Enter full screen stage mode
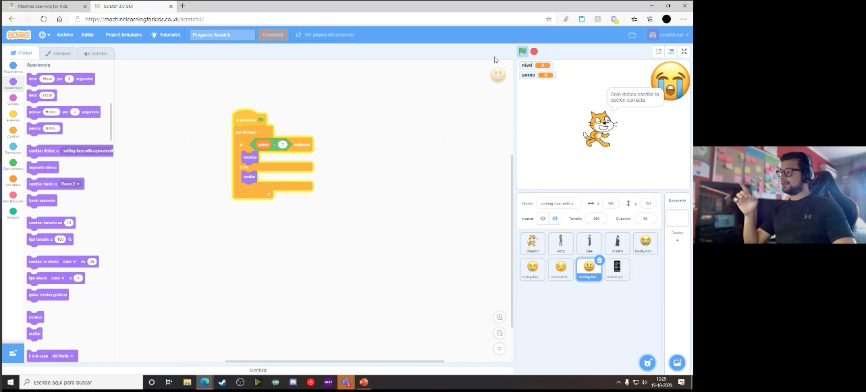 pyautogui.click(x=684, y=51)
